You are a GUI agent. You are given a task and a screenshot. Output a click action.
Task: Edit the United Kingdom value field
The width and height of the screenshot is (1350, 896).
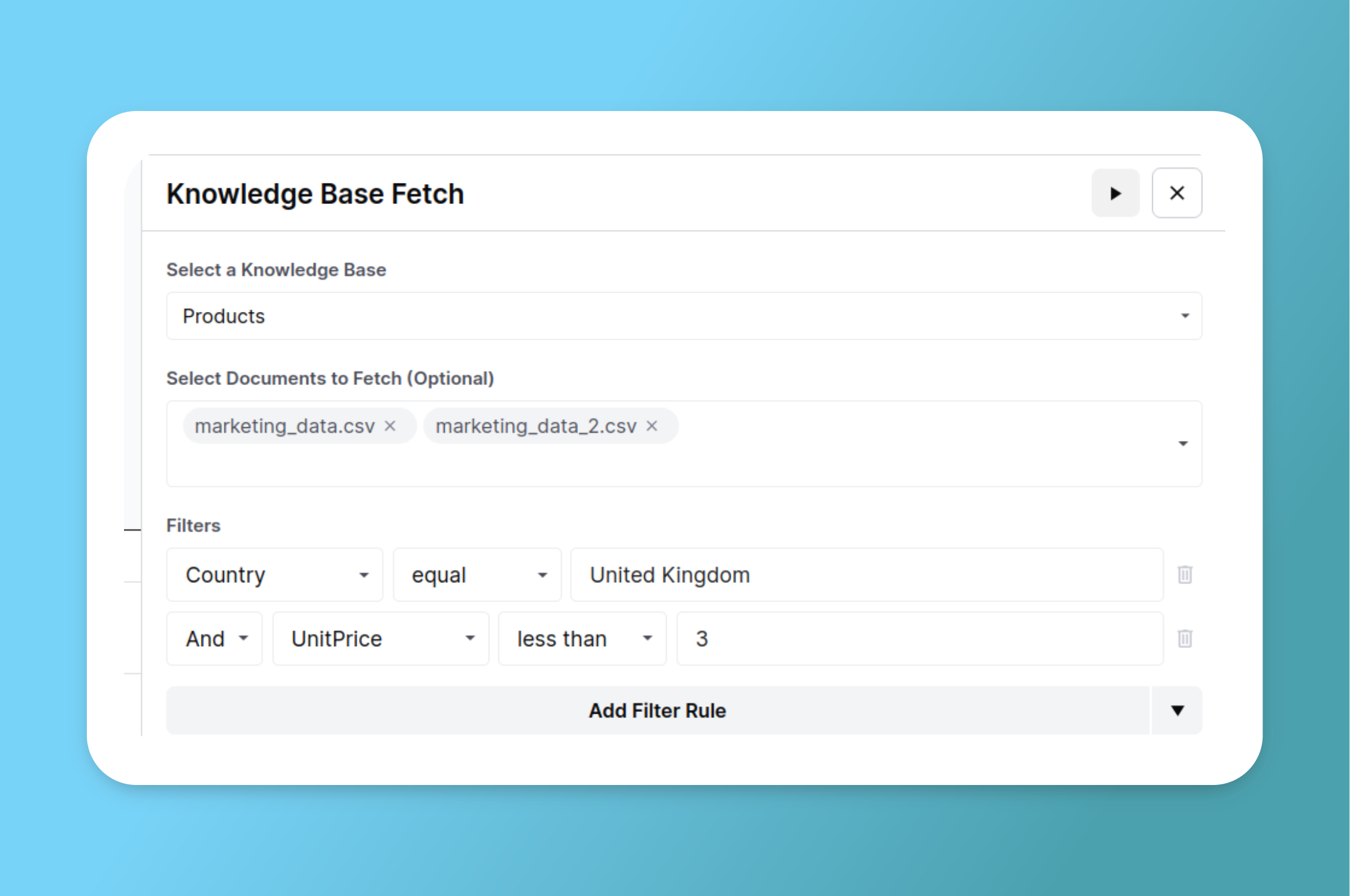pos(866,575)
